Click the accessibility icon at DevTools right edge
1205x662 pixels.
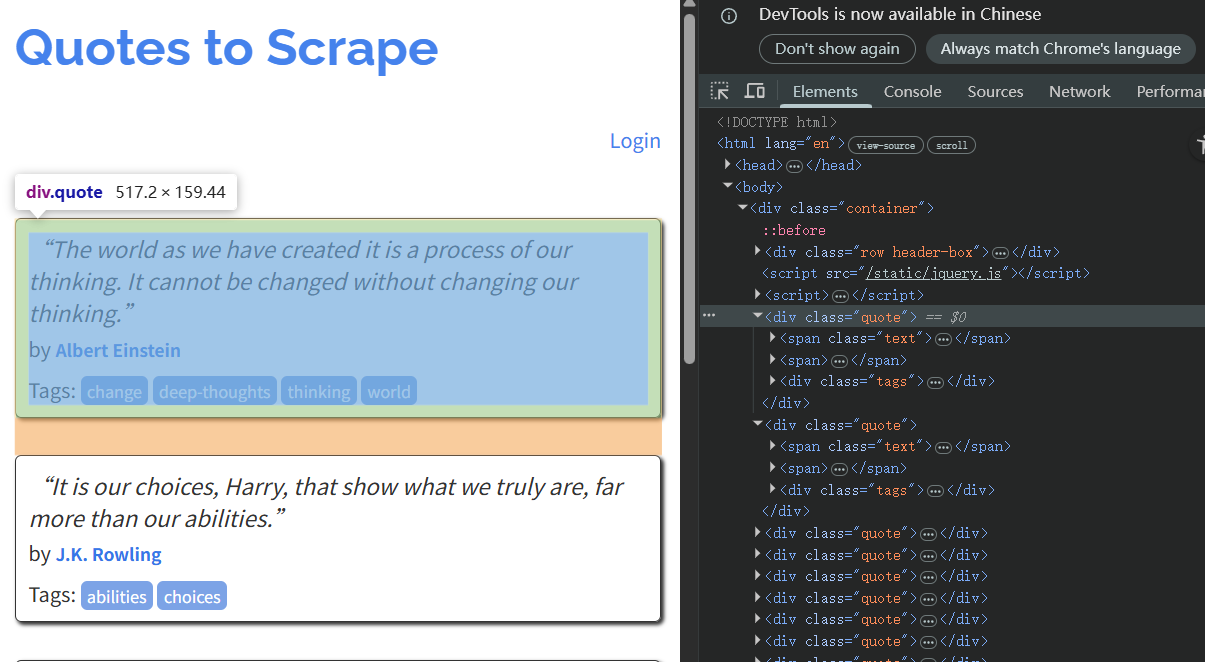[x=1199, y=145]
